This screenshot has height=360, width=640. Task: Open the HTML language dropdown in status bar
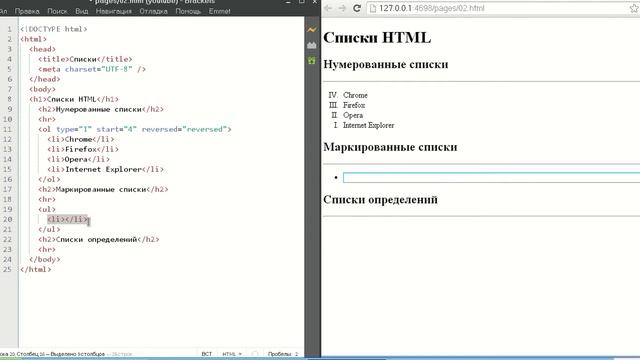(232, 354)
